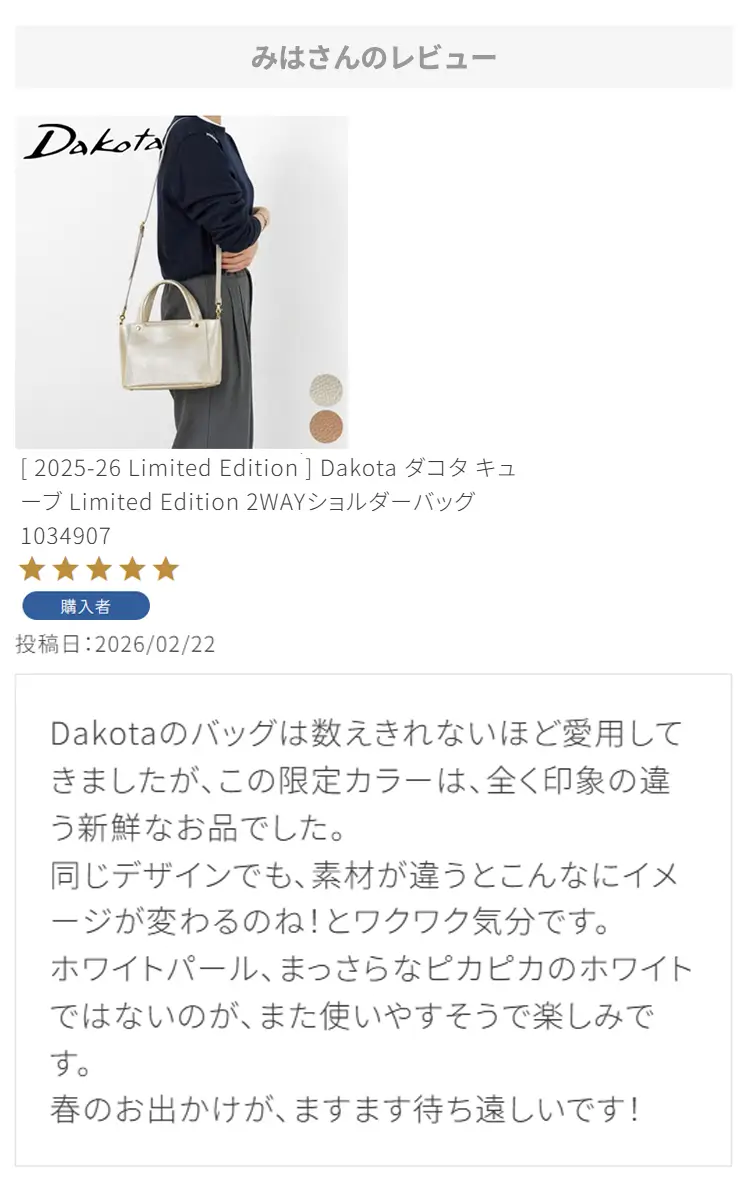The image size is (750, 1193).
Task: Click the fifth gold rating star
Action: coord(166,568)
